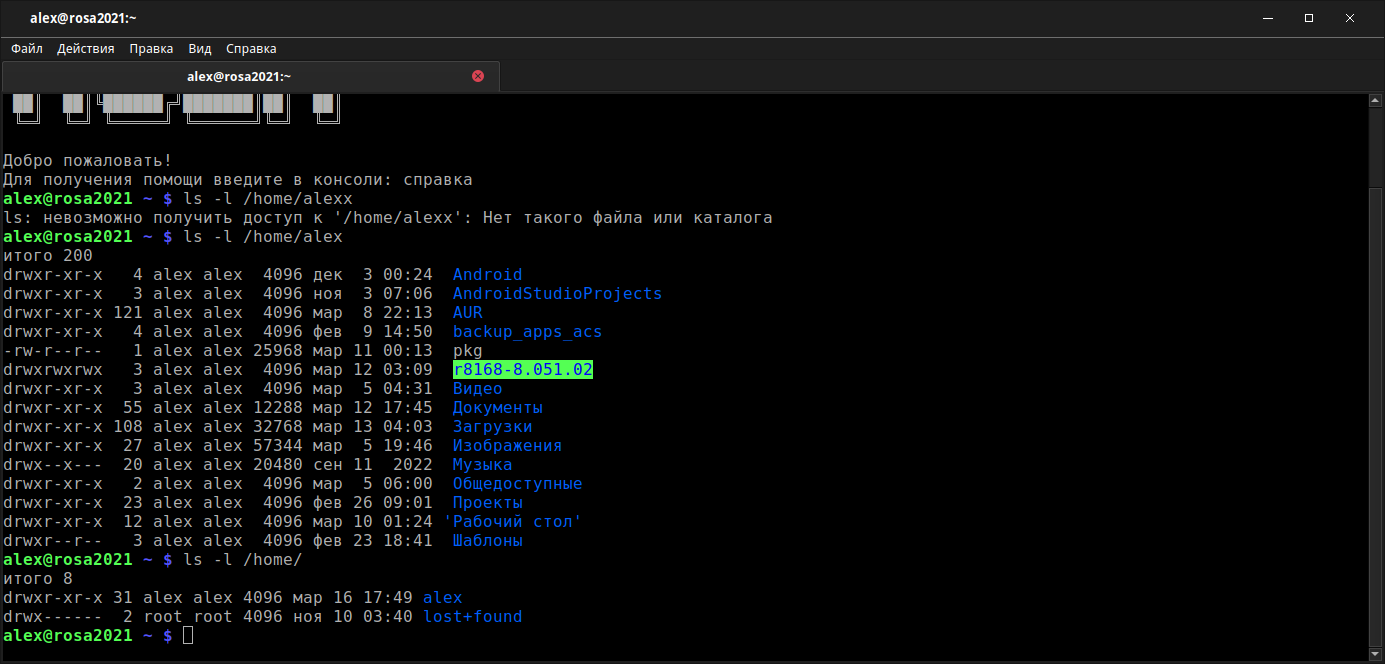Click the Загрузки directory name
Image resolution: width=1385 pixels, height=664 pixels.
[493, 426]
